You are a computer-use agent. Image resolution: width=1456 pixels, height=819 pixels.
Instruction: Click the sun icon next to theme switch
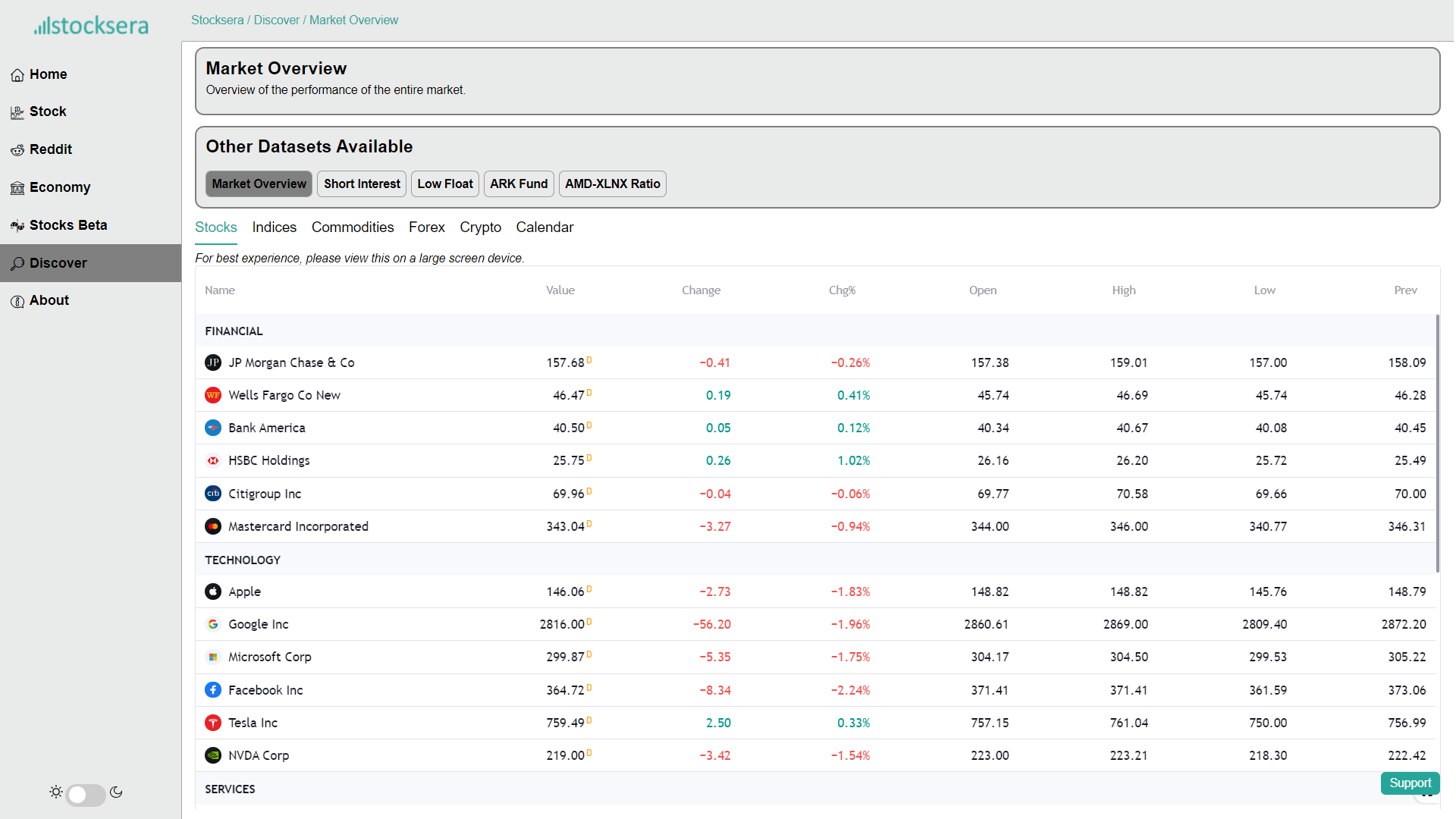click(x=56, y=792)
